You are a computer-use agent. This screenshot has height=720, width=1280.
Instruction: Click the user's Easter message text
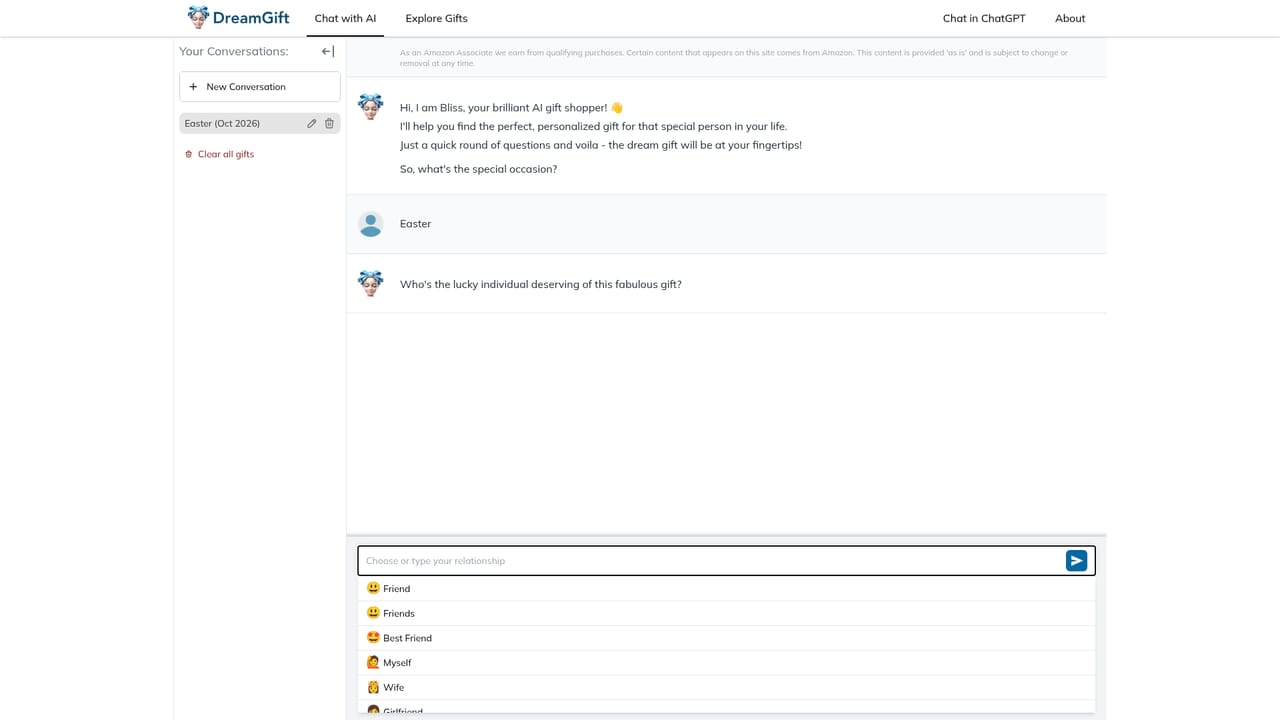coord(415,224)
